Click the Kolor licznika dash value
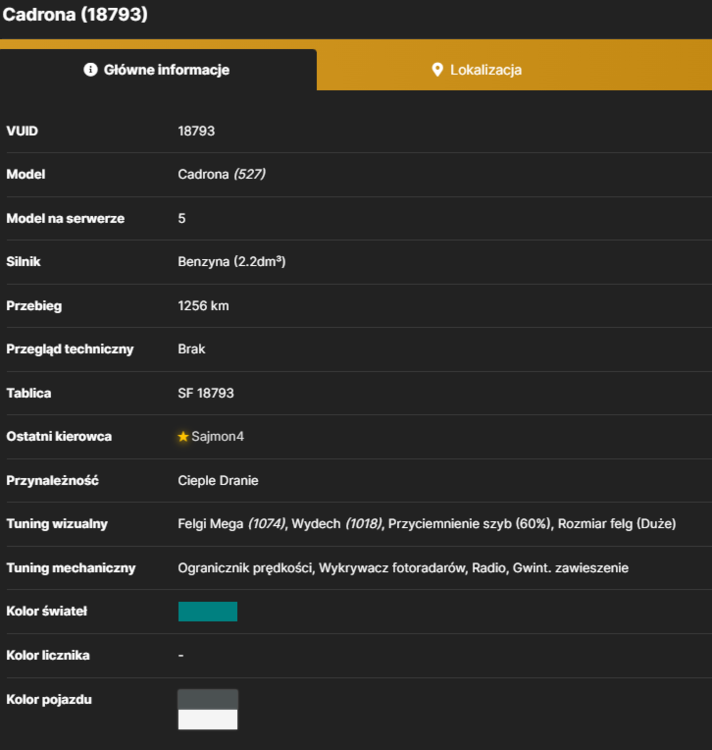 pos(181,656)
